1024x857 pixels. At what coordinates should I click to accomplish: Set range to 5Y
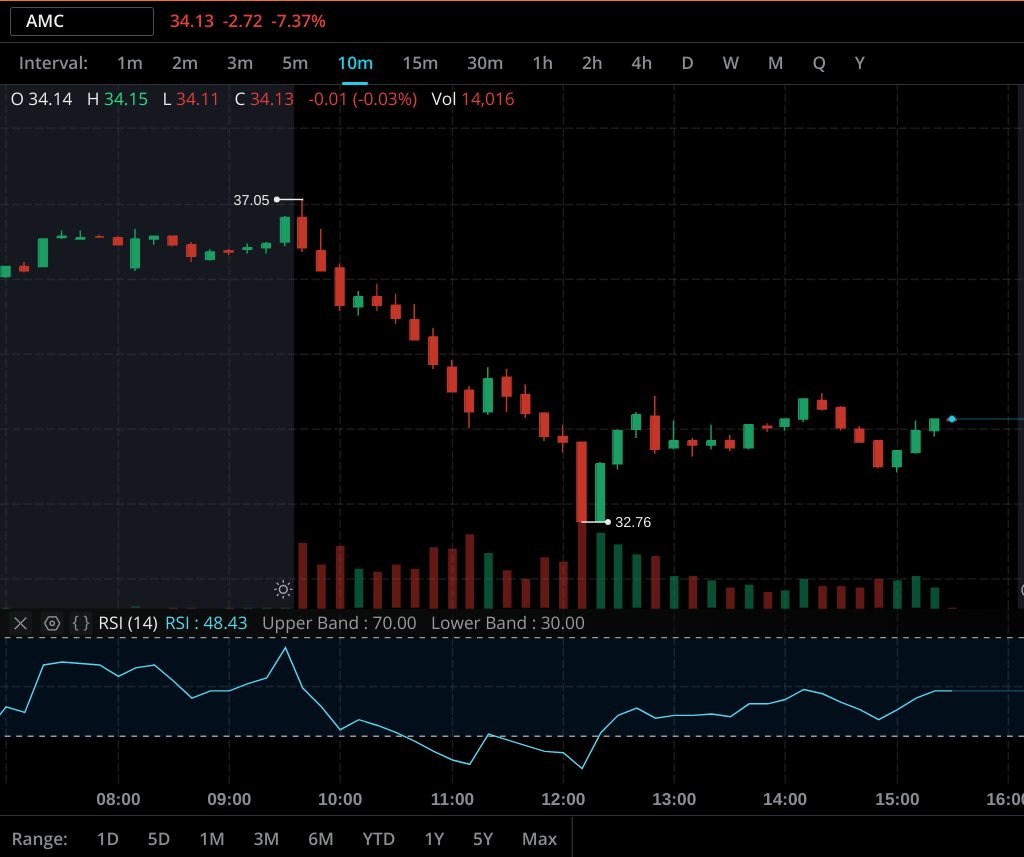[x=483, y=839]
